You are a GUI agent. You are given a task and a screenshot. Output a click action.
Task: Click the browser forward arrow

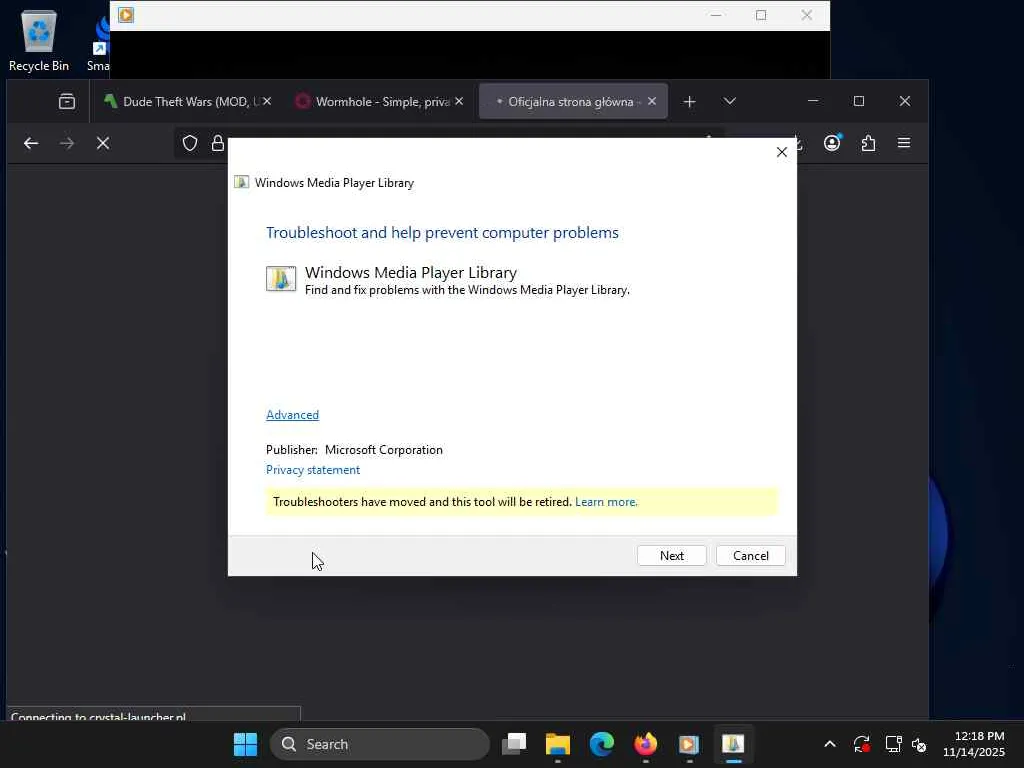coord(67,143)
